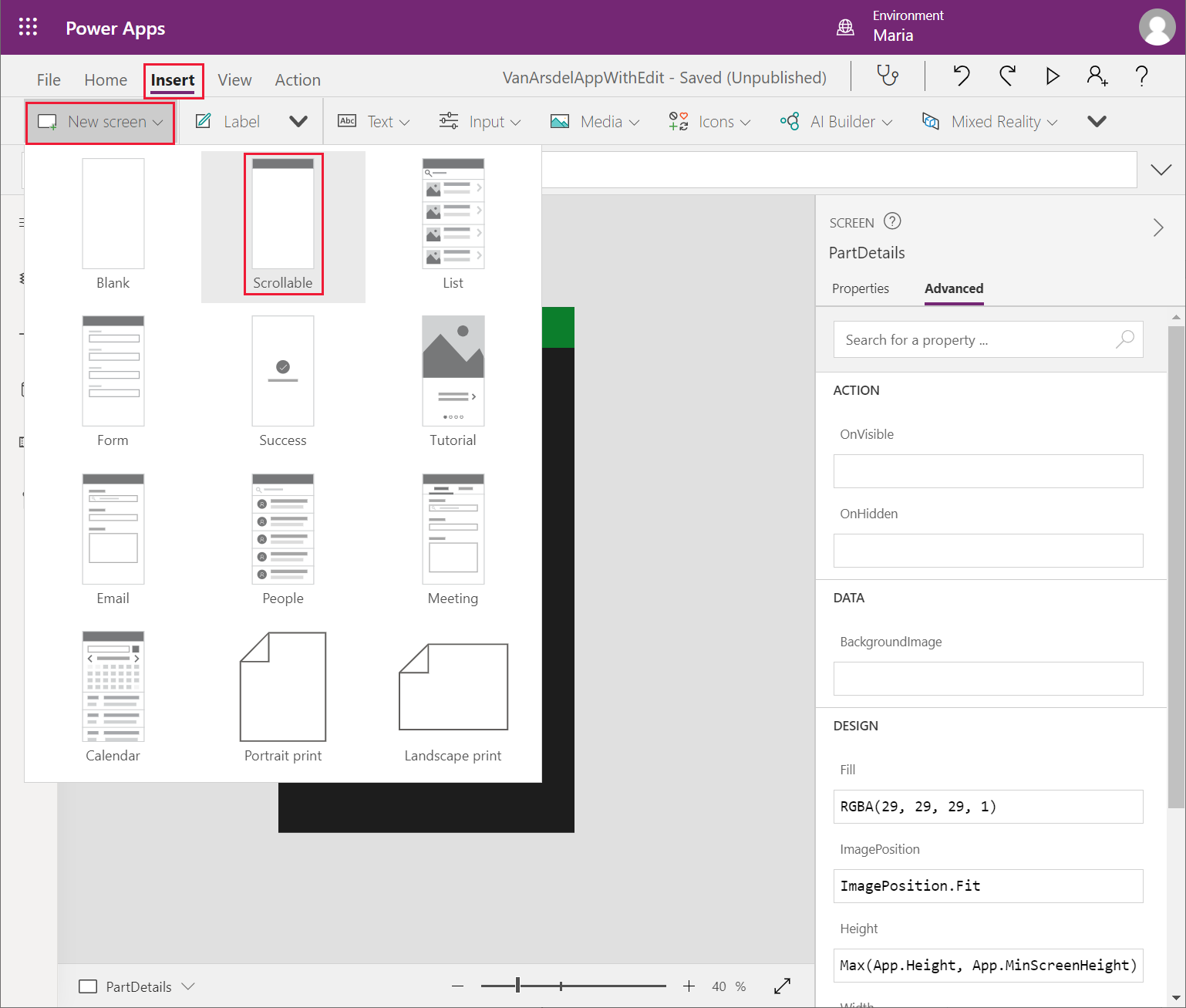1186x1008 pixels.
Task: Open the Help question mark
Action: (1142, 76)
